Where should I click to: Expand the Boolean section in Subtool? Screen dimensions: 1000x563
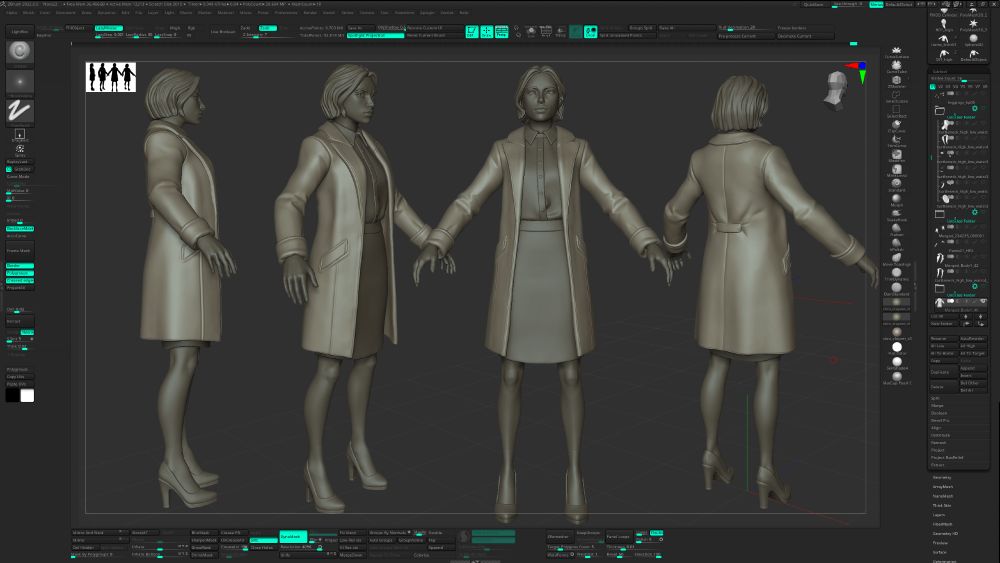click(x=939, y=413)
